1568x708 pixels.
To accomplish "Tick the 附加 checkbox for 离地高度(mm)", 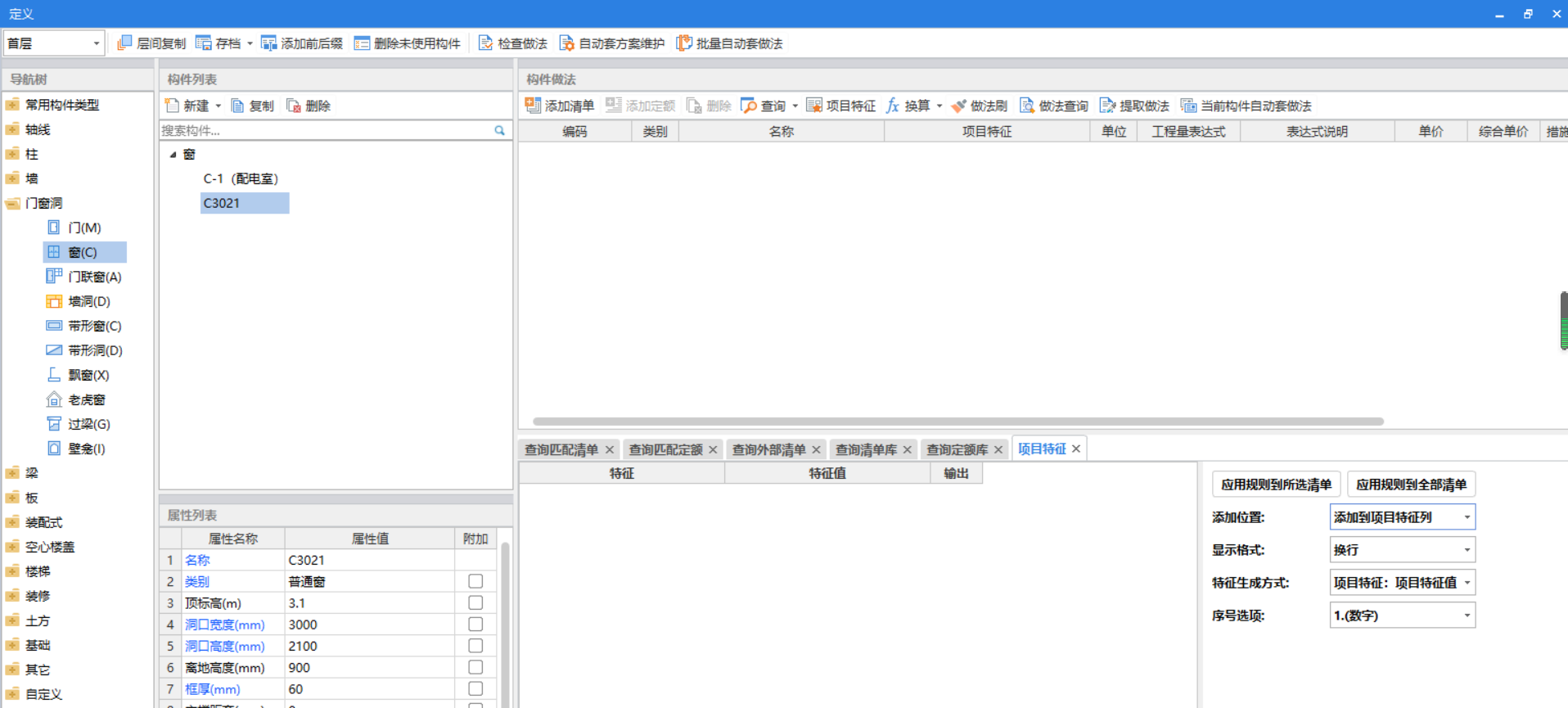I will coord(475,667).
